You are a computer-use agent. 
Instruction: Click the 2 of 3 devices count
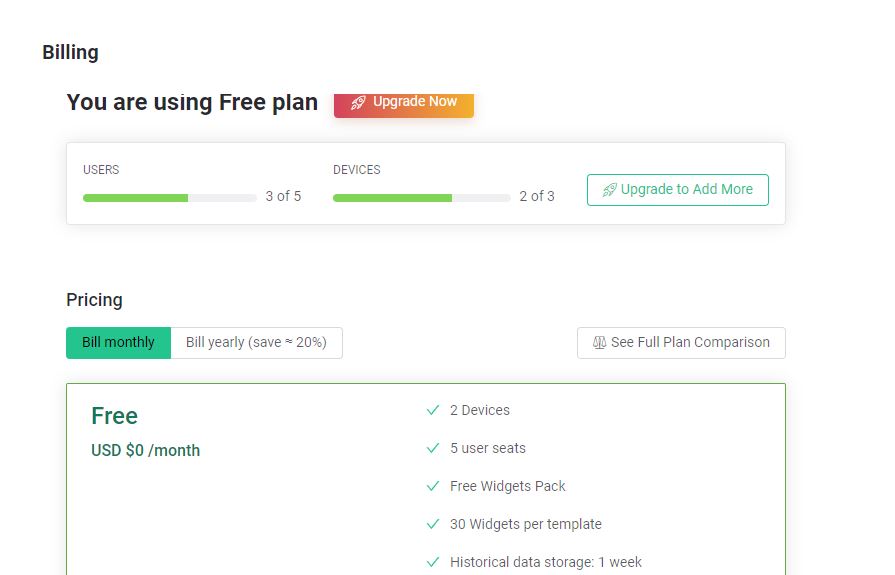537,196
